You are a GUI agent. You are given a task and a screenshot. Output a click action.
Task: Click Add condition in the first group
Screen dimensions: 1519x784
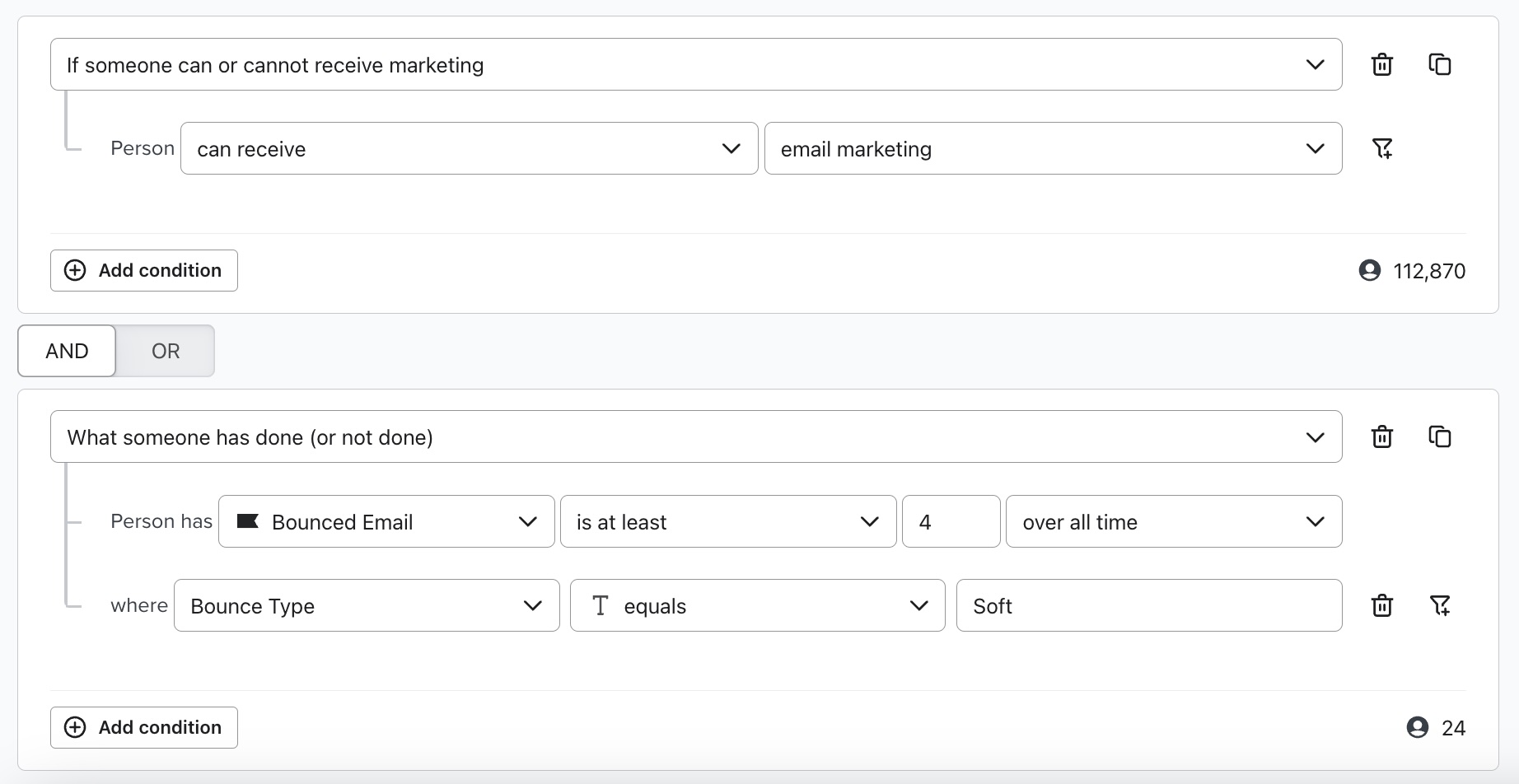[143, 270]
